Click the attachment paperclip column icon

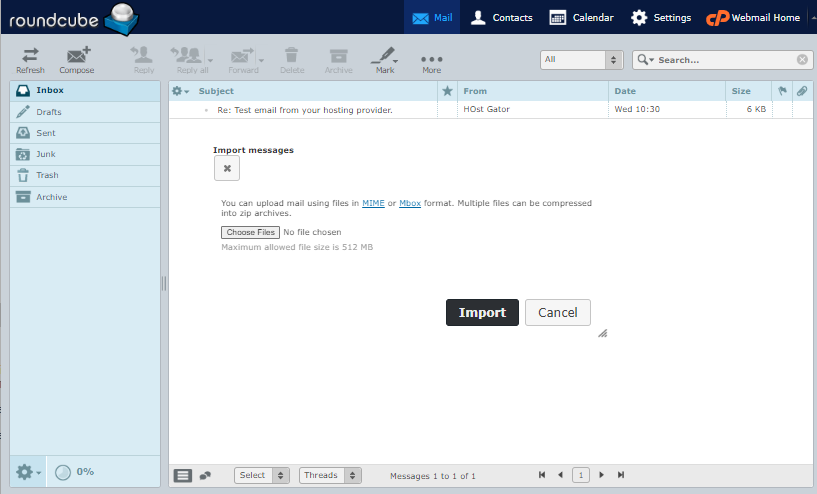pyautogui.click(x=802, y=91)
